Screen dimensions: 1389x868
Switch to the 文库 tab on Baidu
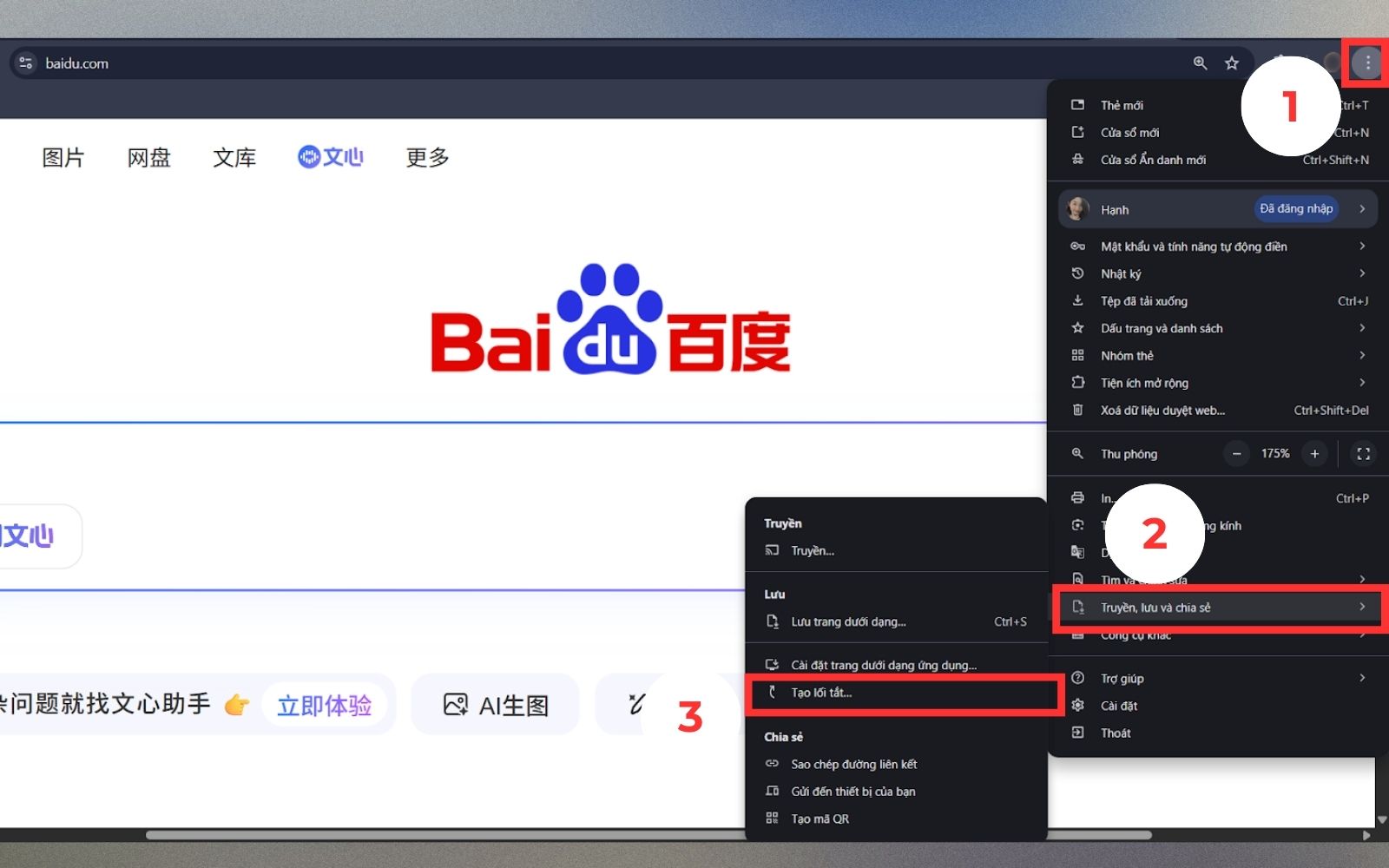pos(234,157)
